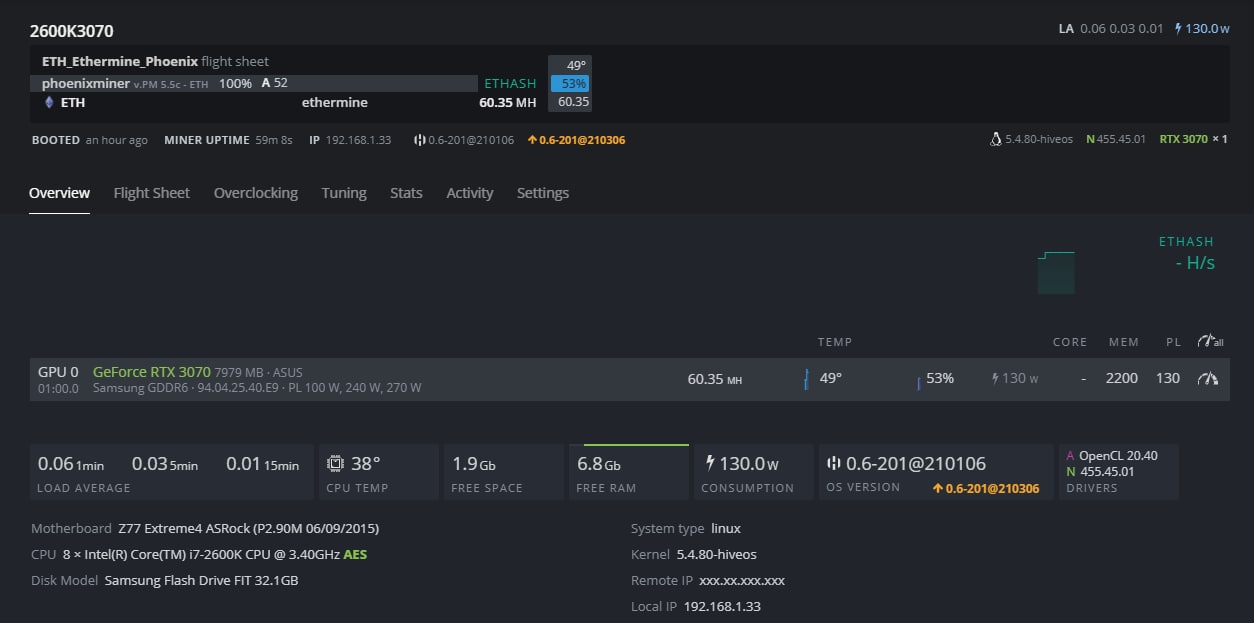Image resolution: width=1254 pixels, height=623 pixels.
Task: Click the Ethereum coin icon beside ETH
Action: click(x=49, y=102)
